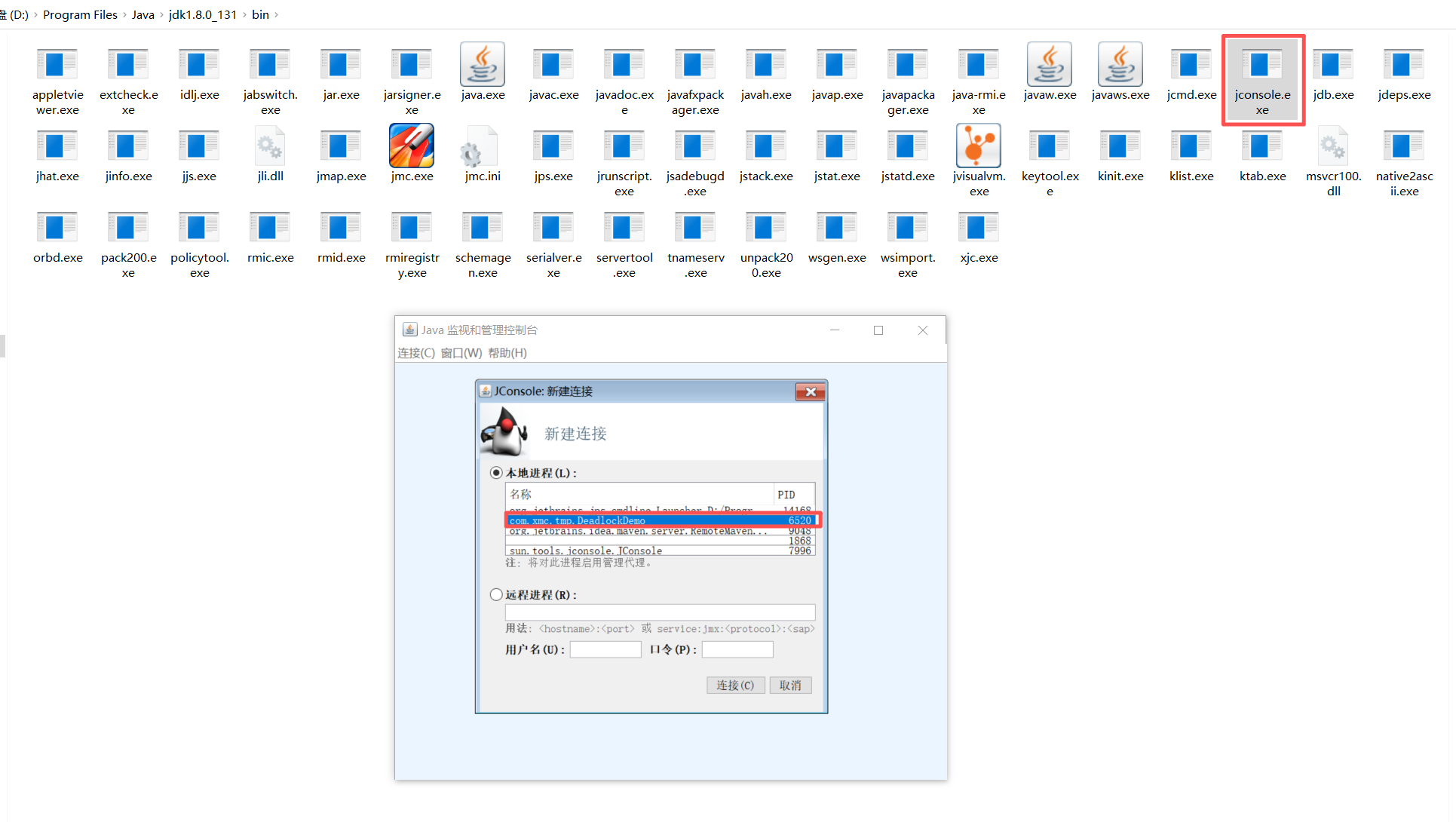Click the jvisualvm.exe application icon

978,146
